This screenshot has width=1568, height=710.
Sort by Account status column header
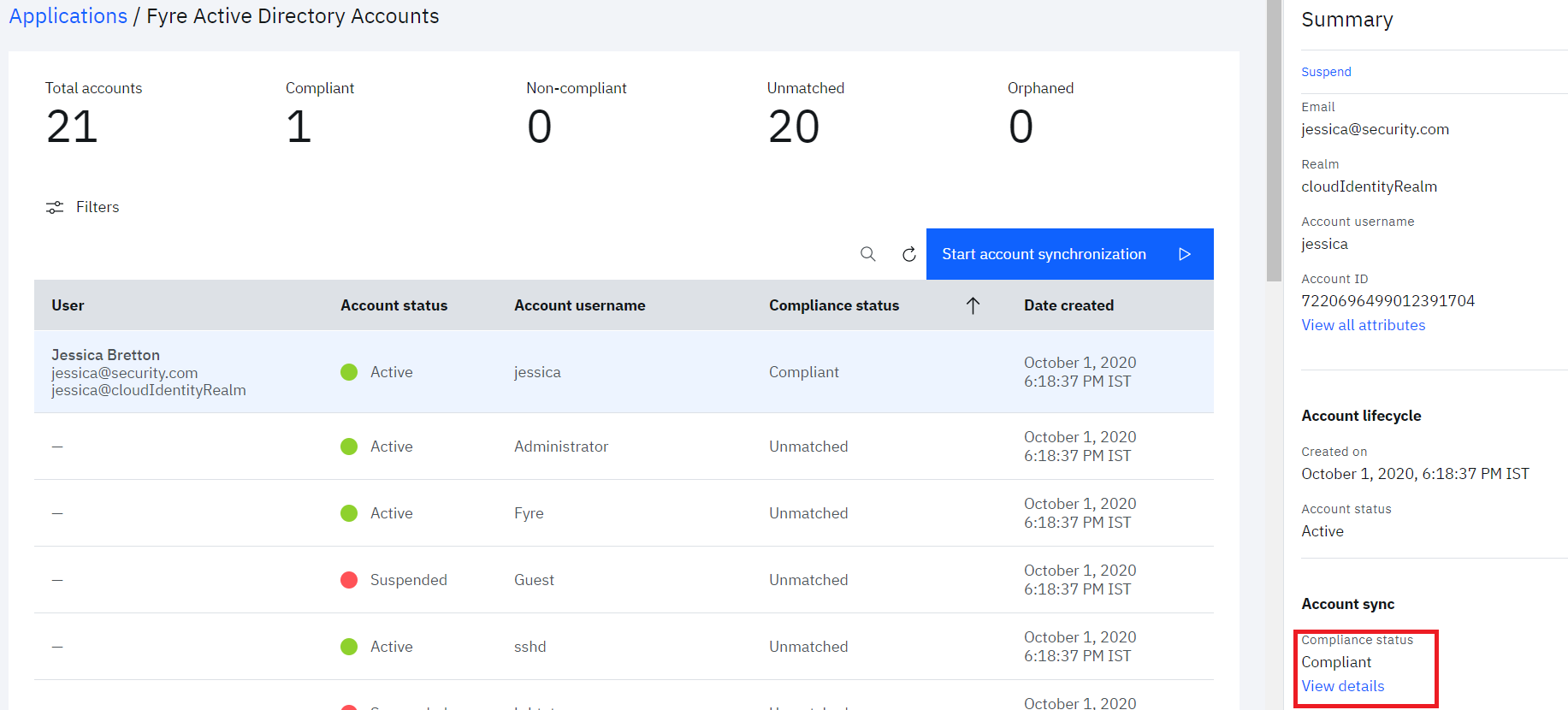(393, 305)
